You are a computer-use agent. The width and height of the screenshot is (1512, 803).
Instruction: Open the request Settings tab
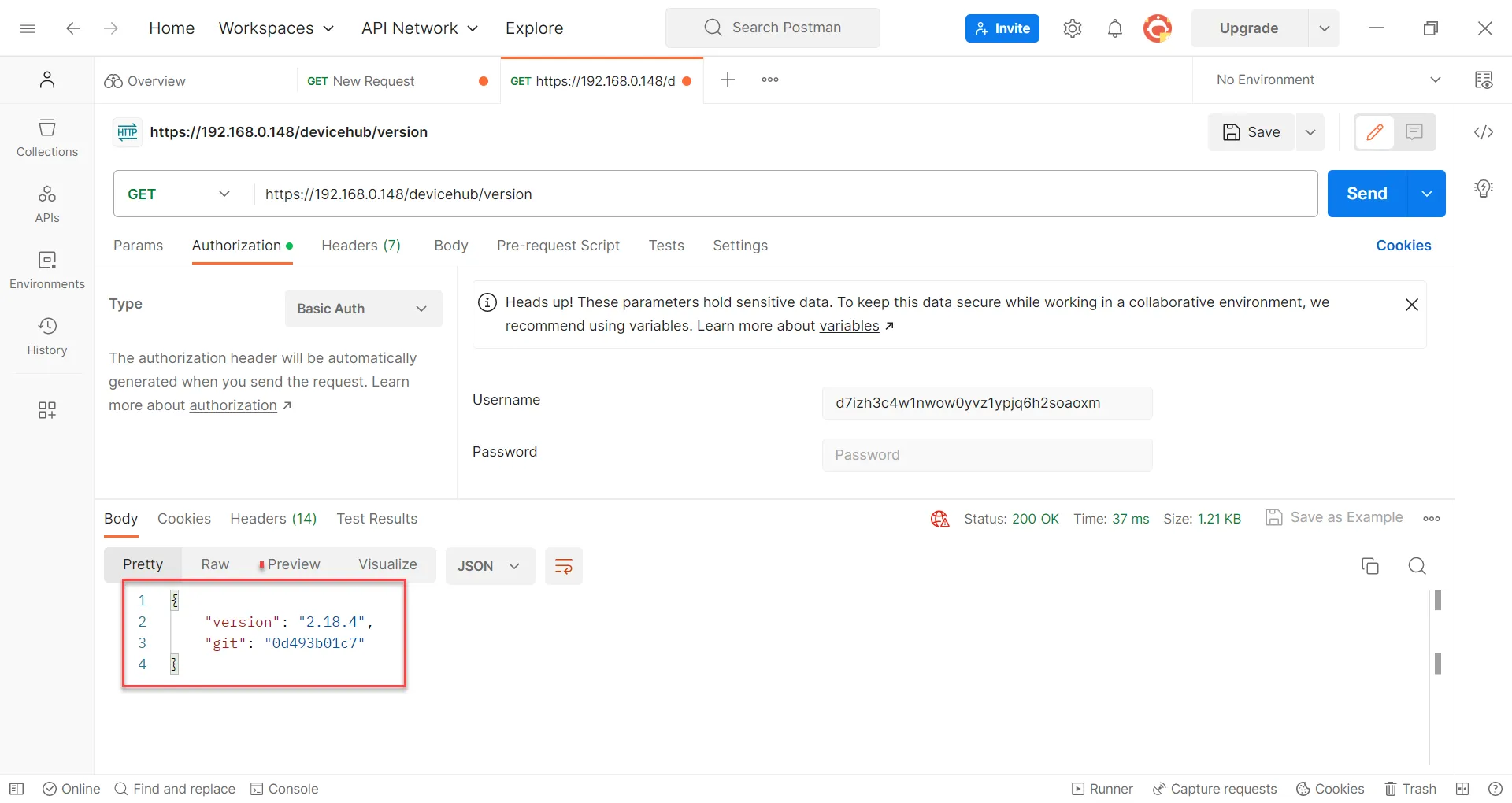[740, 246]
